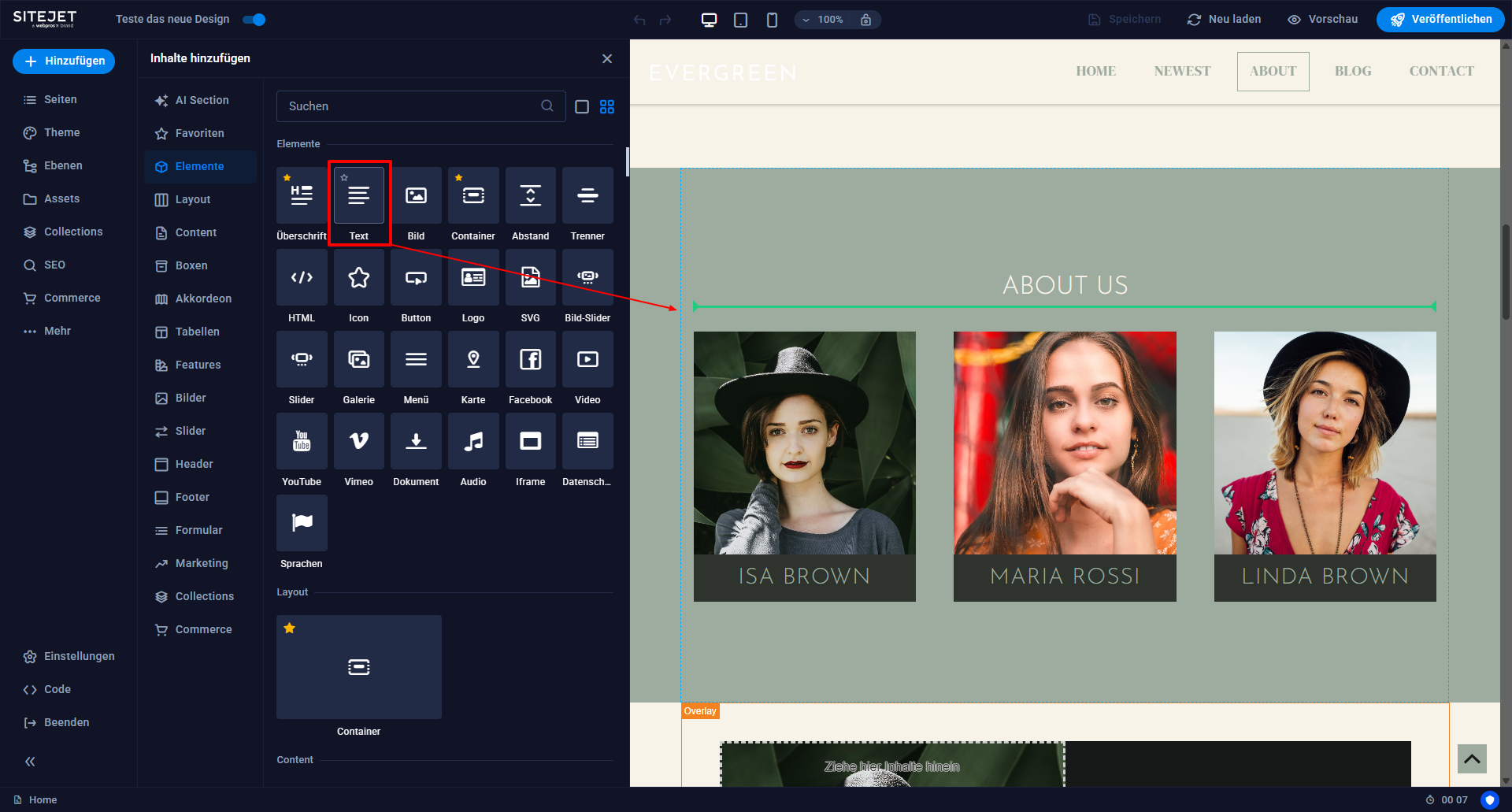
Task: Click the scroll-to-top arrow button
Action: tap(1472, 759)
